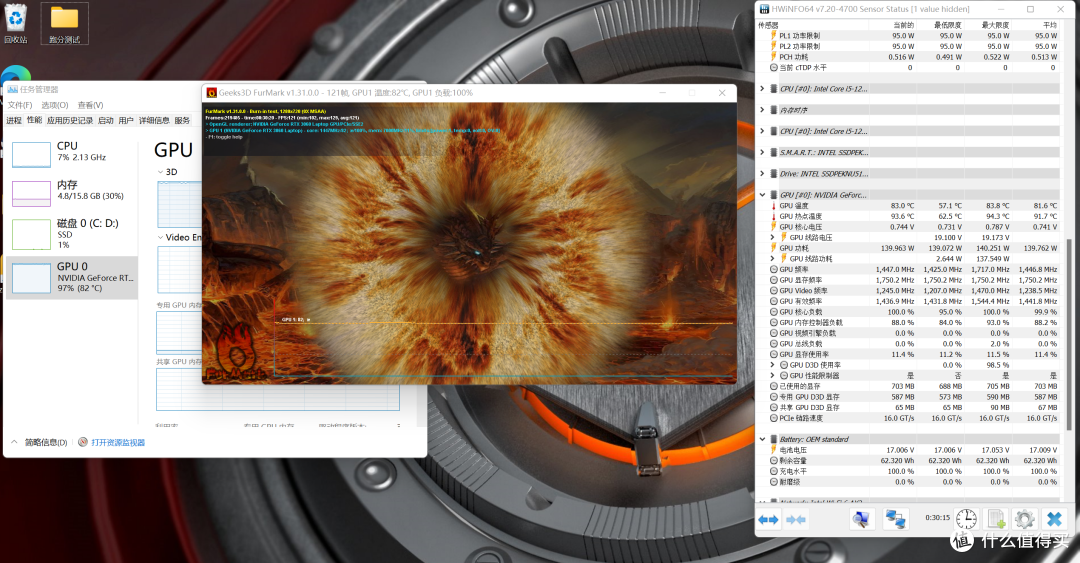Select CPU 7% 2.13 GHz performance item

coord(72,153)
